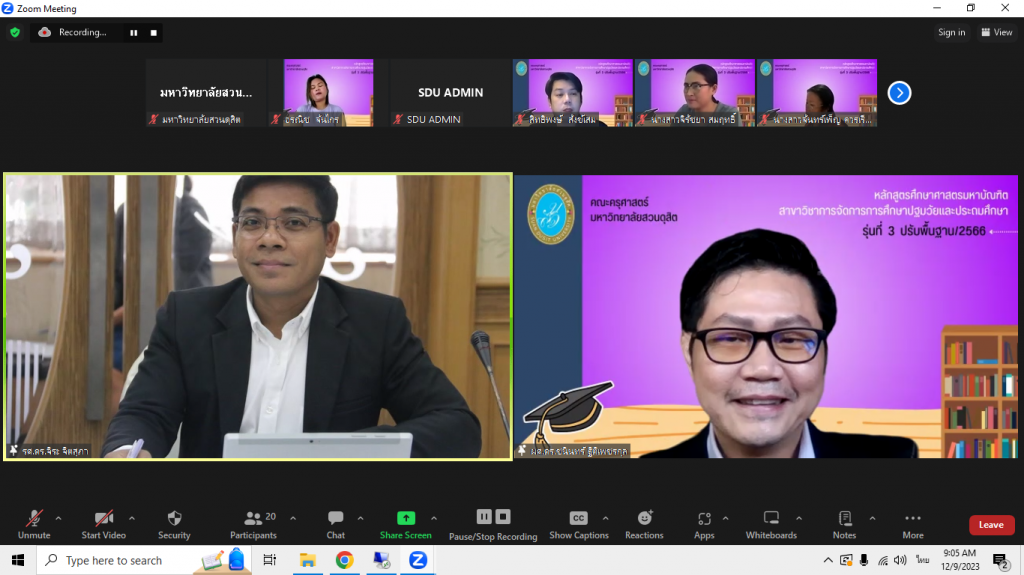Expand video options arrow beside Start Video

132,518
